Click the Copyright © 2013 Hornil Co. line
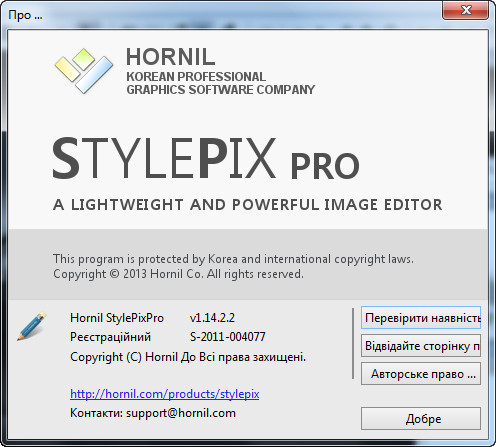The width and height of the screenshot is (496, 447). pos(178,274)
